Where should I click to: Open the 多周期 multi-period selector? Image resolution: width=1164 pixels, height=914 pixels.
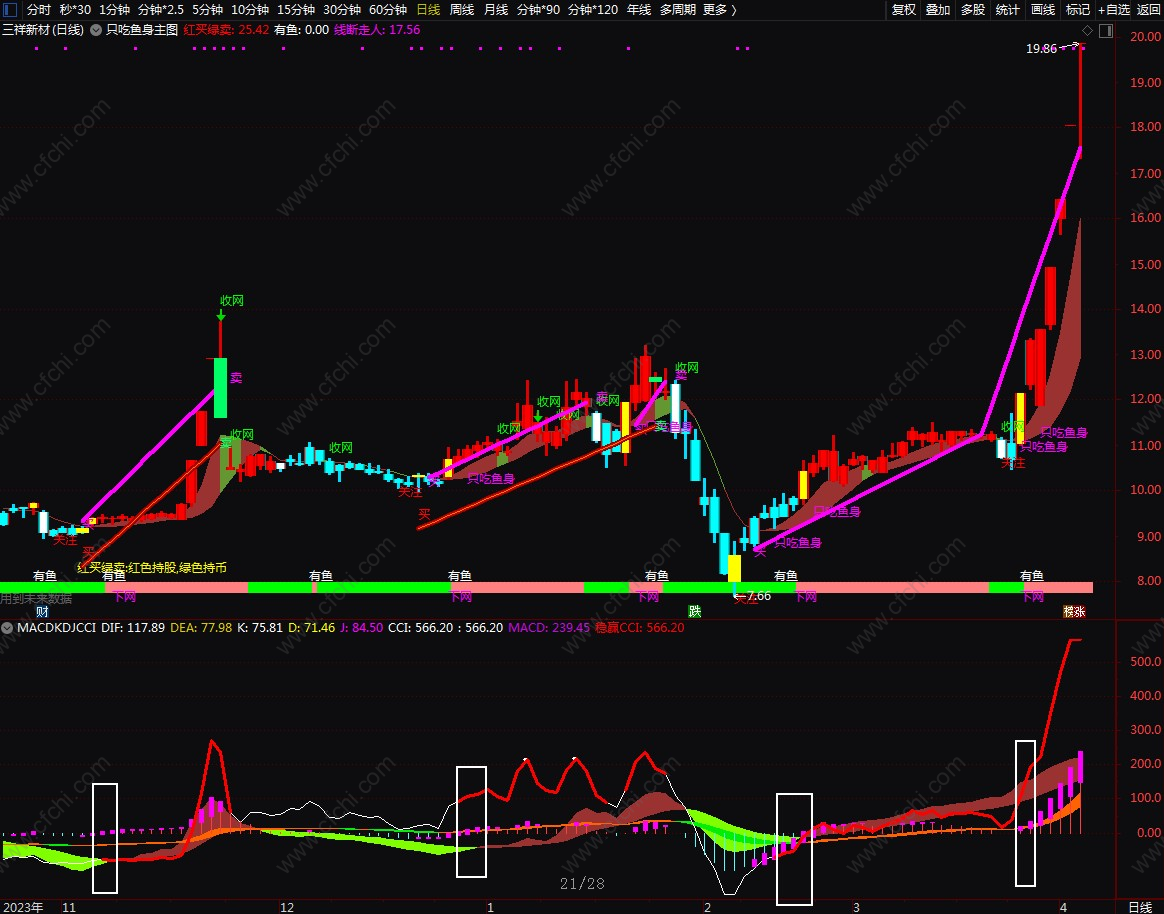pyautogui.click(x=676, y=10)
